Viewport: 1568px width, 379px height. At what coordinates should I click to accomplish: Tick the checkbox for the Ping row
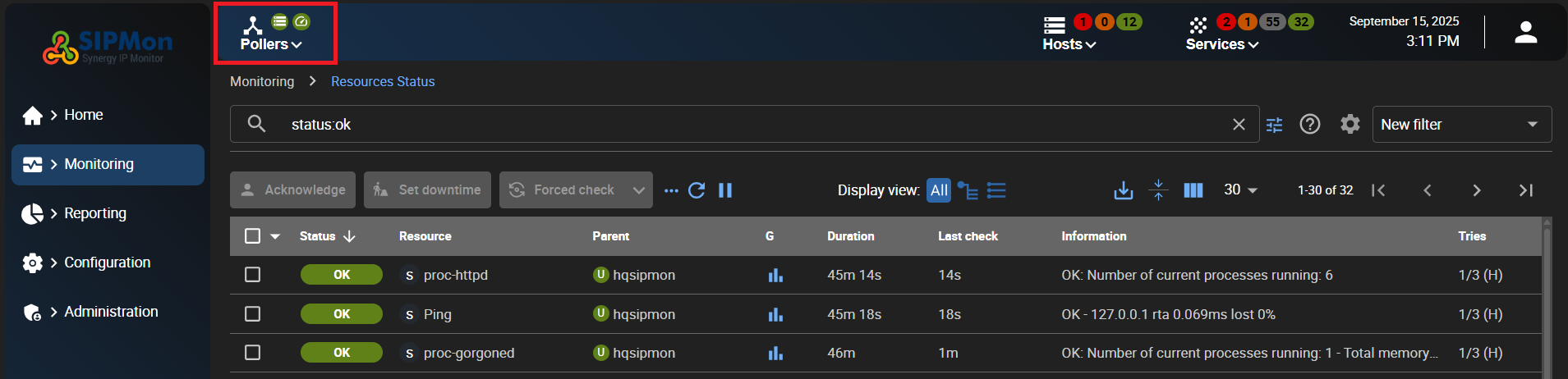[253, 314]
